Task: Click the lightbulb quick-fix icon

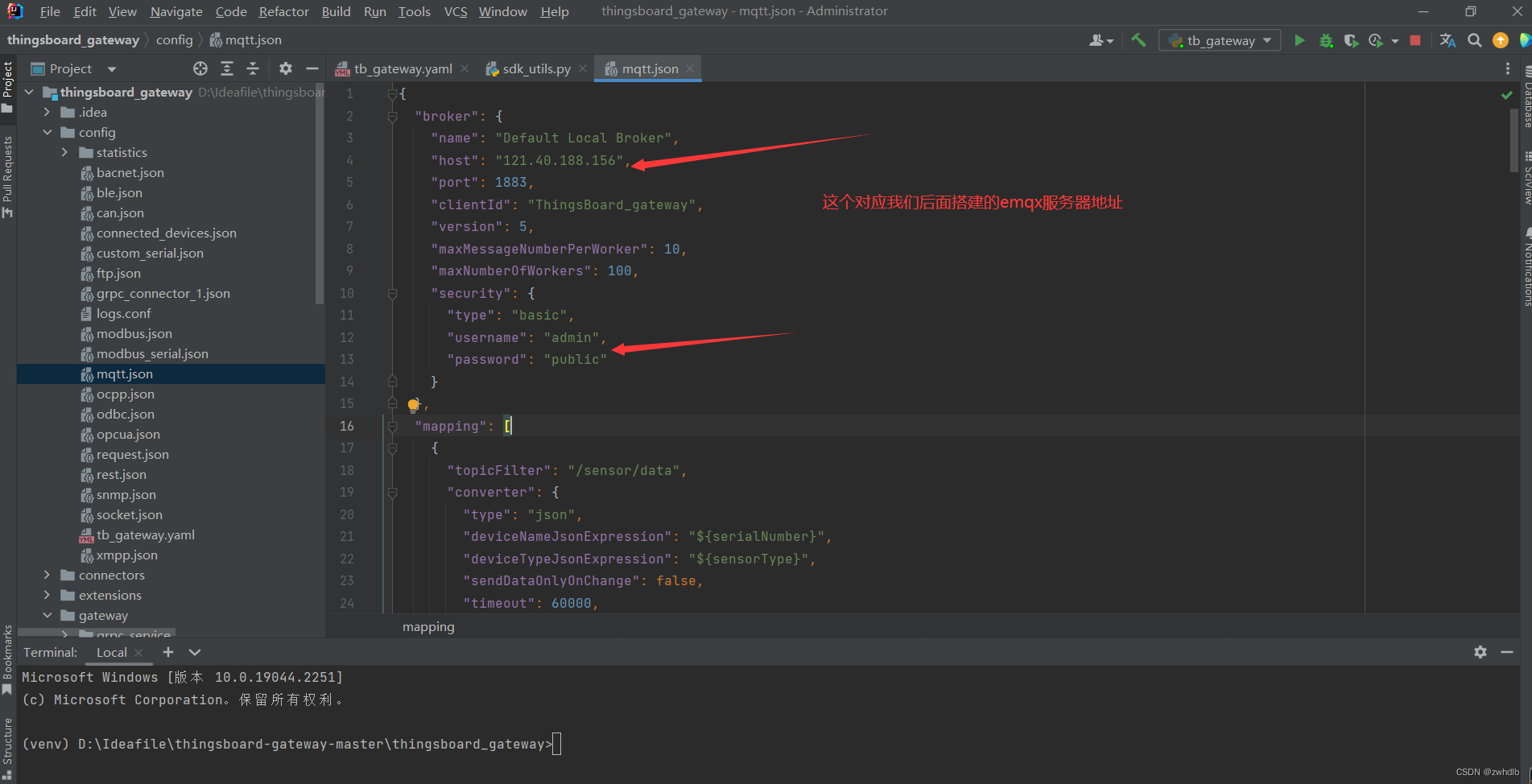Action: (x=413, y=405)
